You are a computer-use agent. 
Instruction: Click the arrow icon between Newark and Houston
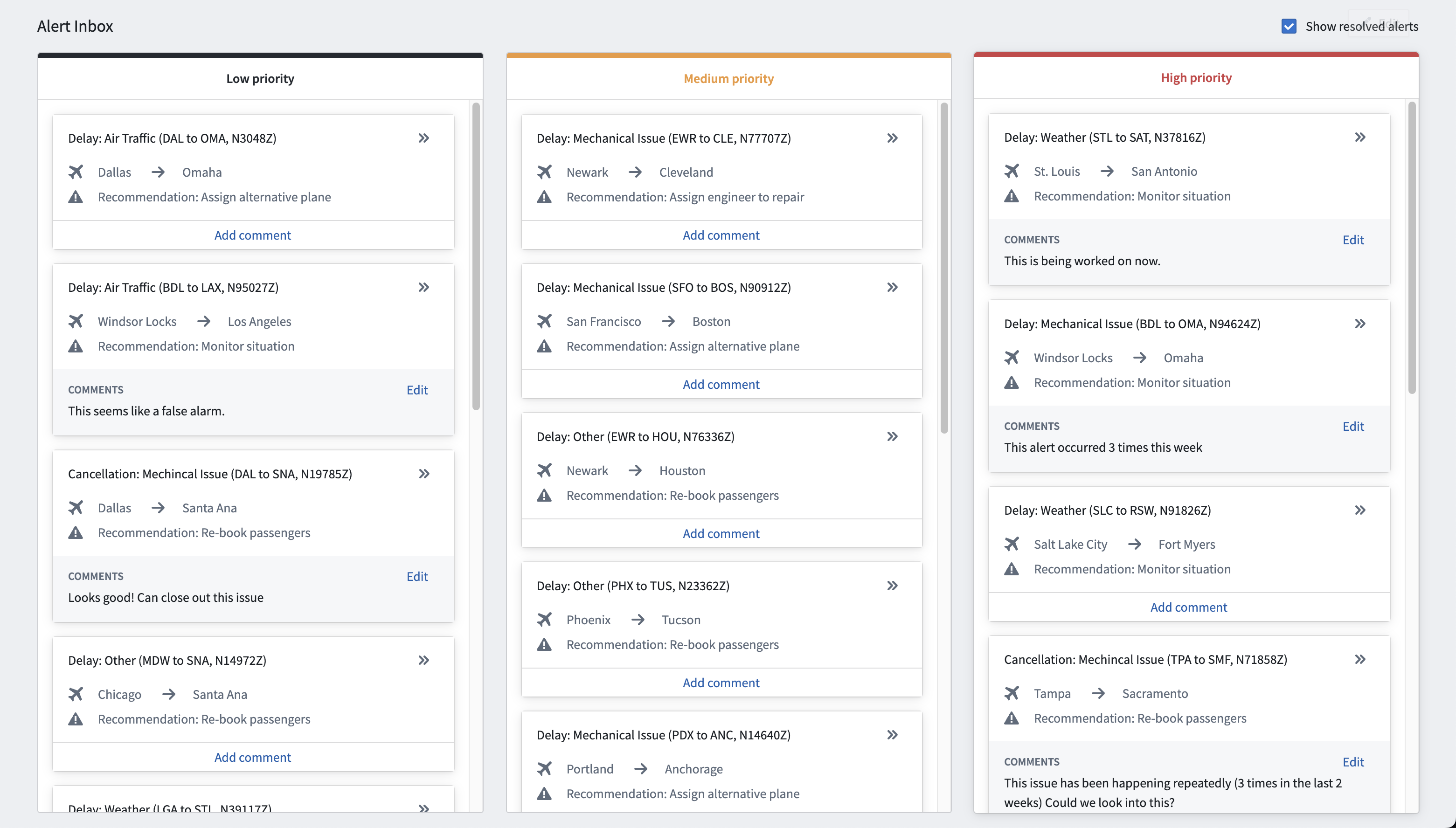pyautogui.click(x=635, y=470)
